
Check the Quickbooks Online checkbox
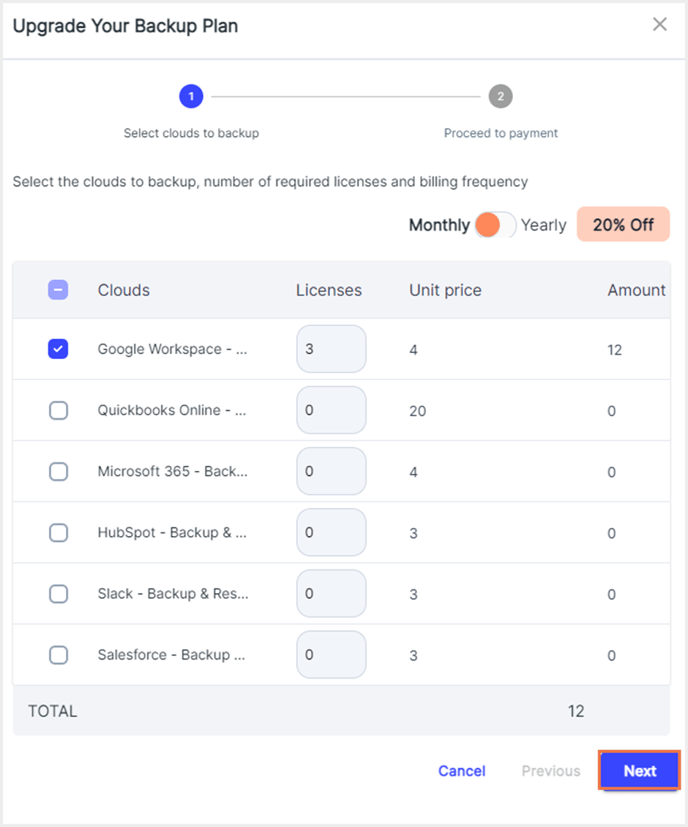click(58, 410)
